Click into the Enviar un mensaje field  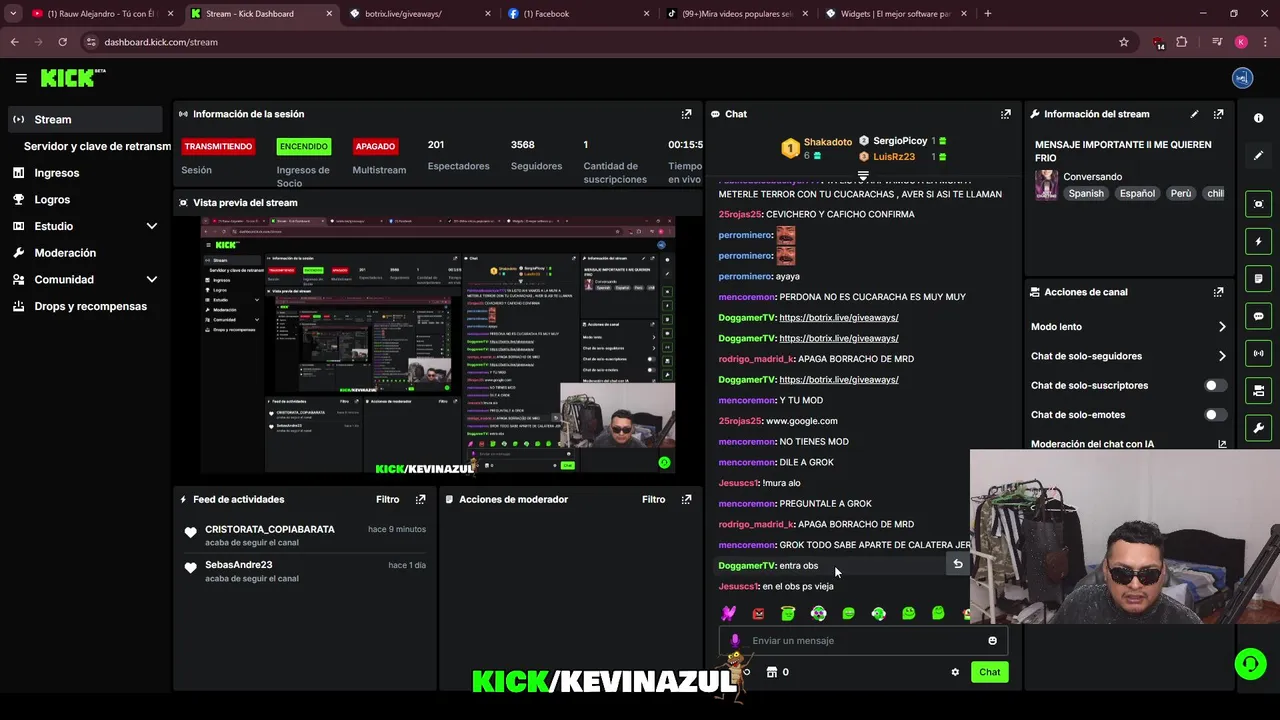point(863,641)
